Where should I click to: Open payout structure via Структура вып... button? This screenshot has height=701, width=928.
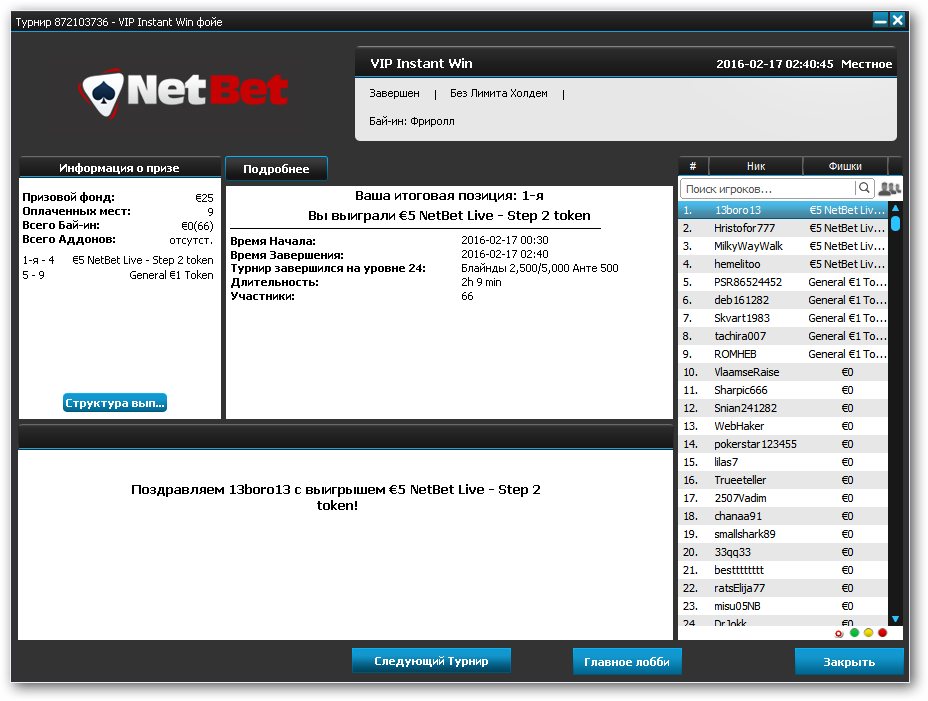point(115,403)
